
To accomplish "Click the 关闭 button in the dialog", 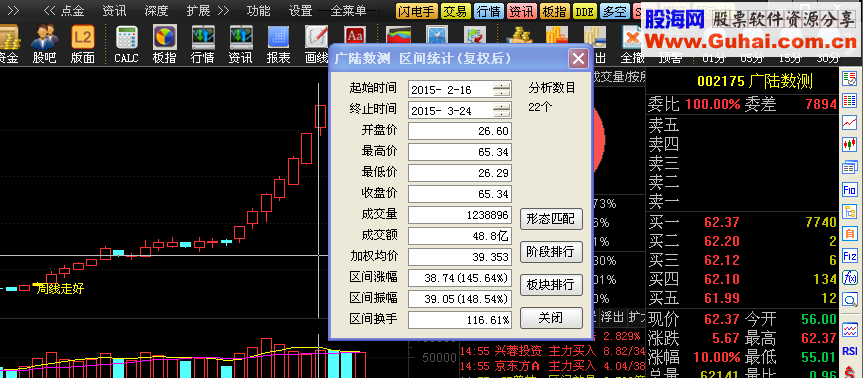I will point(551,317).
